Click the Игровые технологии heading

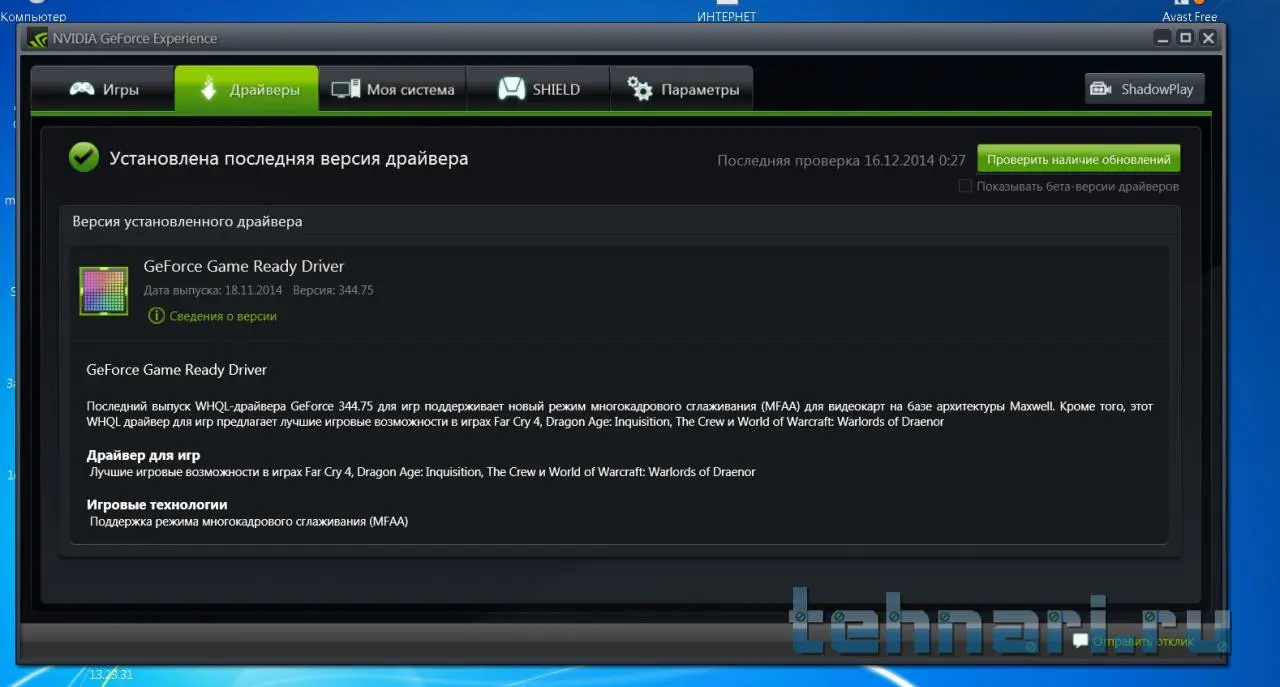(x=157, y=505)
